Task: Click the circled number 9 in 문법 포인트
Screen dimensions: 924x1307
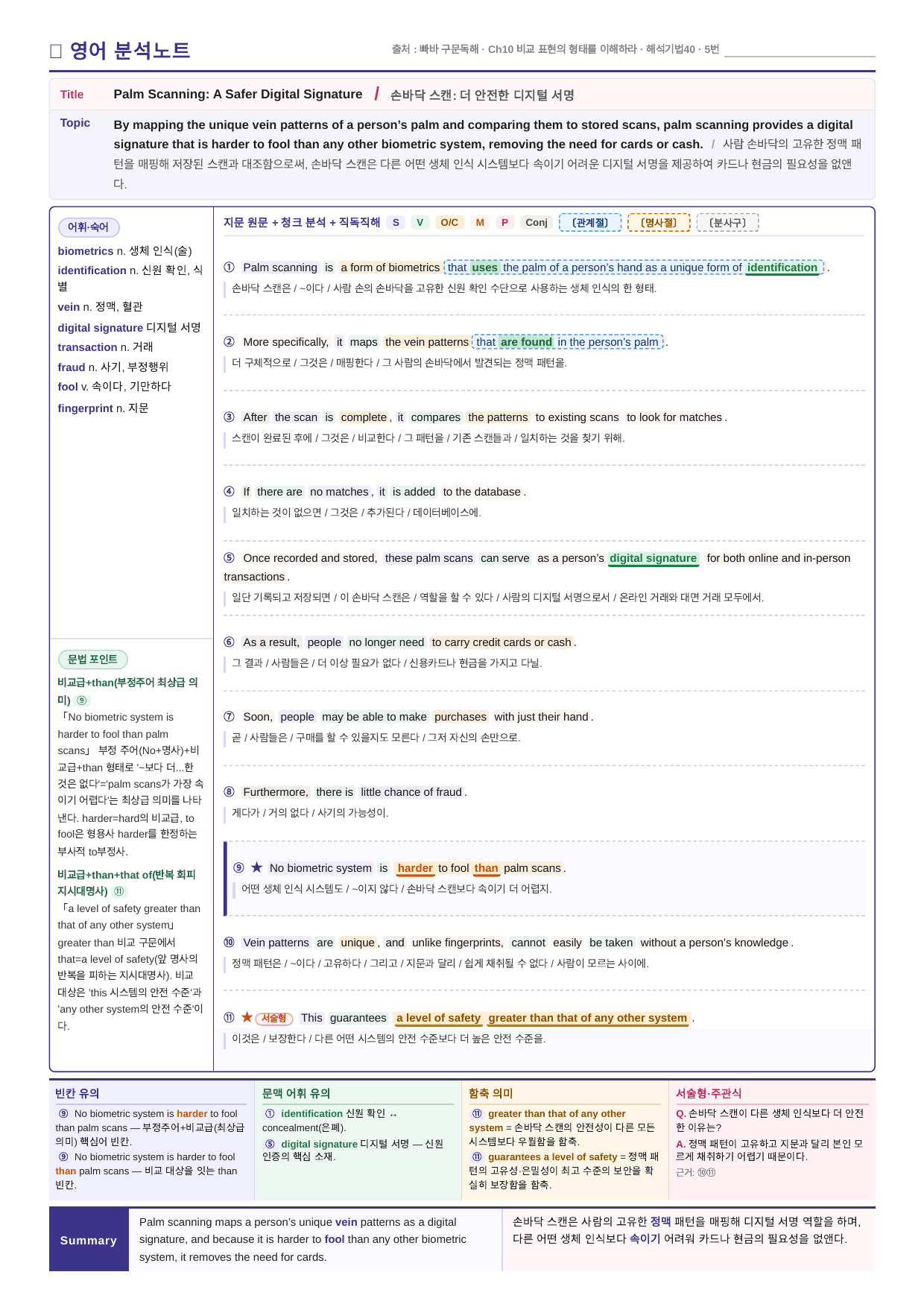Action: tap(82, 700)
